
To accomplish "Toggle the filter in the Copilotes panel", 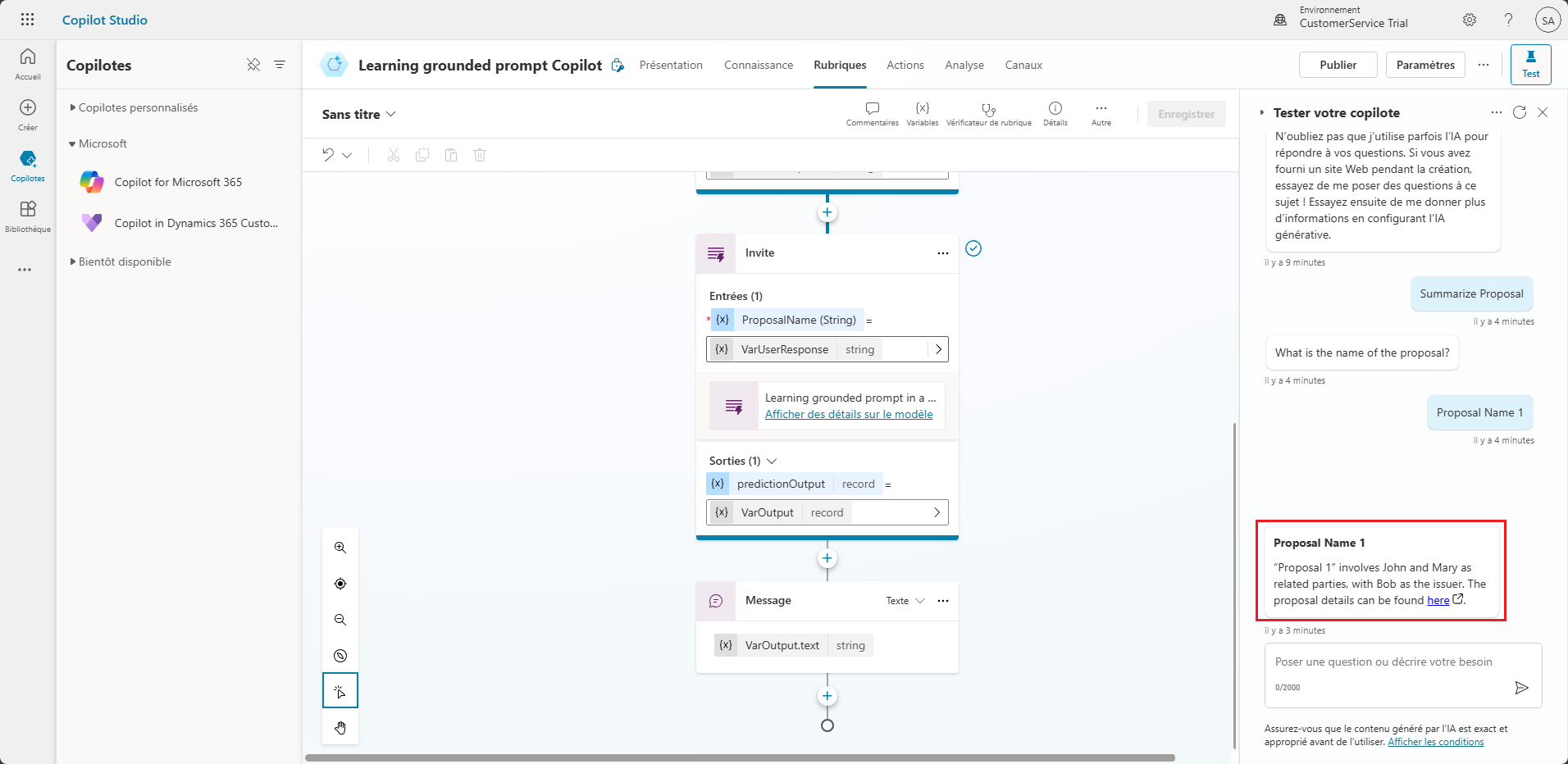I will 280,65.
